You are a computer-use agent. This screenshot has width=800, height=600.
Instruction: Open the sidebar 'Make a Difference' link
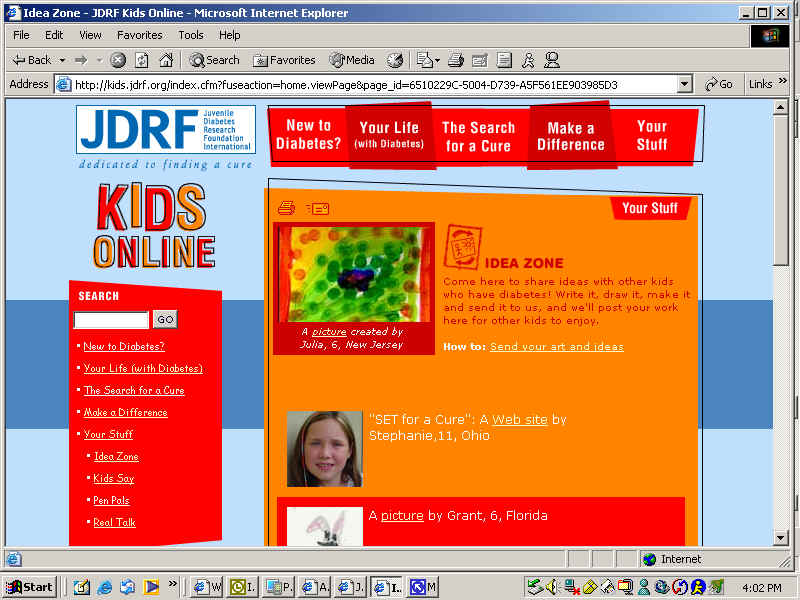(x=126, y=412)
